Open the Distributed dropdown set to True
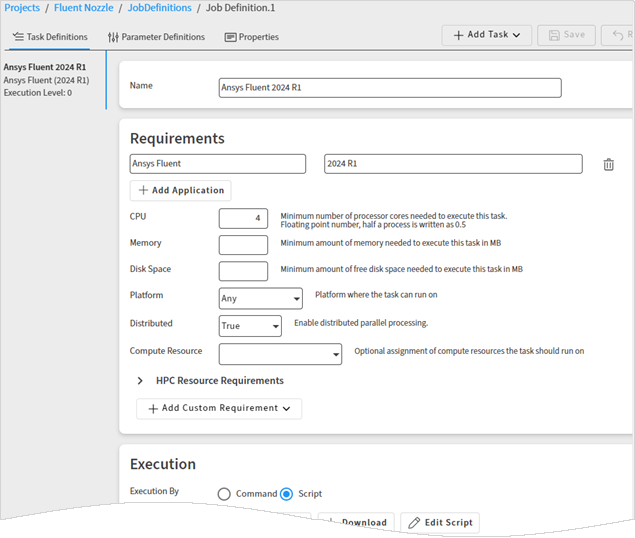 [250, 326]
